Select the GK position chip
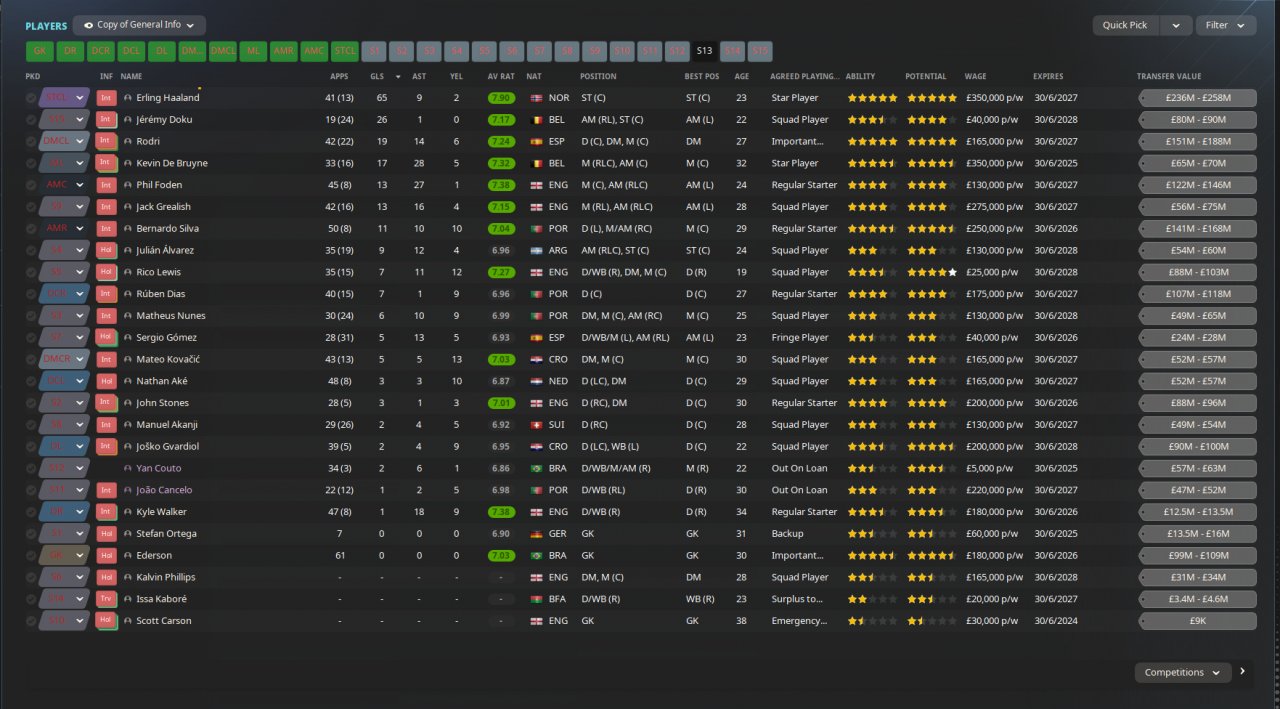The width and height of the screenshot is (1280, 709). coord(40,51)
